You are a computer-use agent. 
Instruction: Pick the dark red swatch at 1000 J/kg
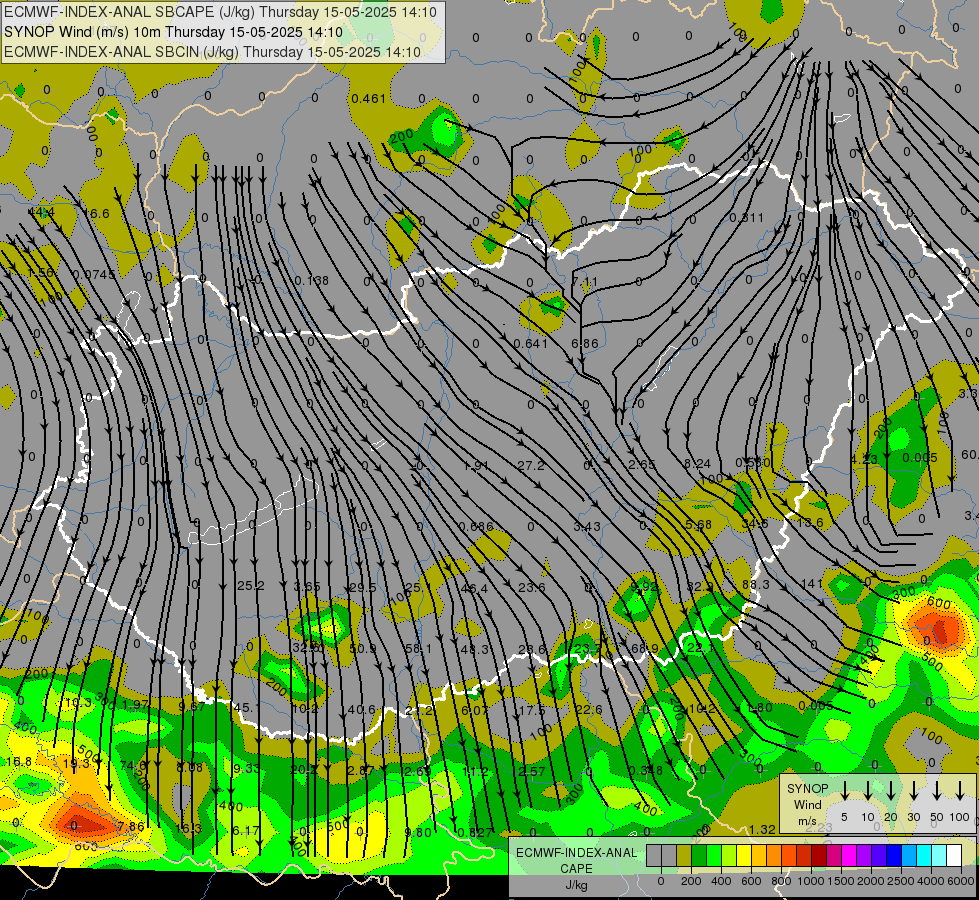[x=819, y=856]
